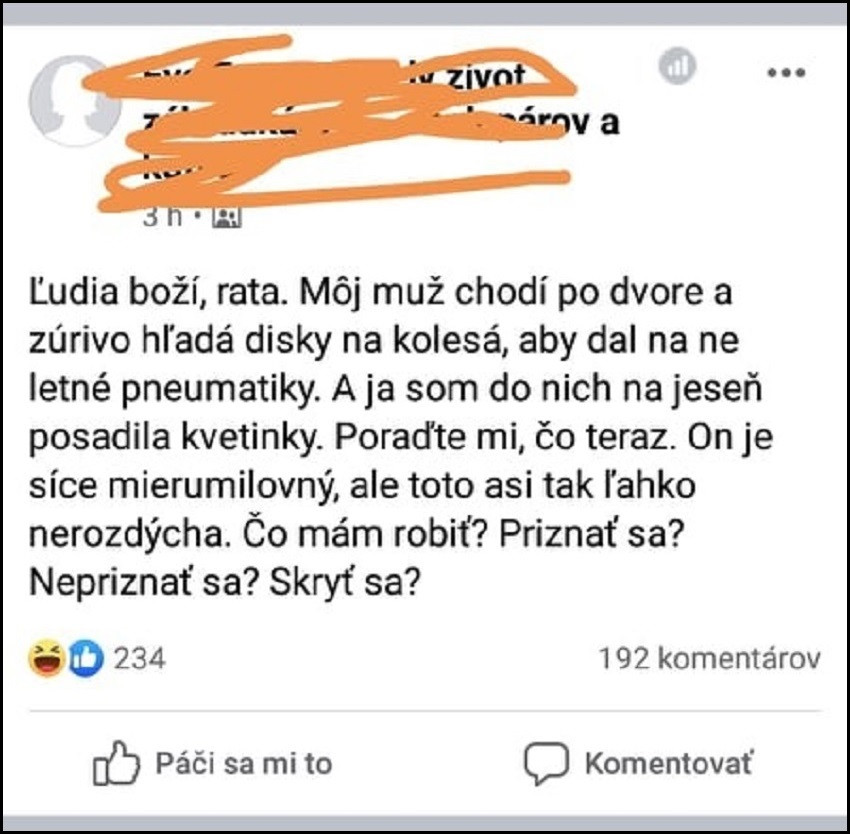Click the speech bubble comment icon
The height and width of the screenshot is (834, 850).
pyautogui.click(x=546, y=763)
